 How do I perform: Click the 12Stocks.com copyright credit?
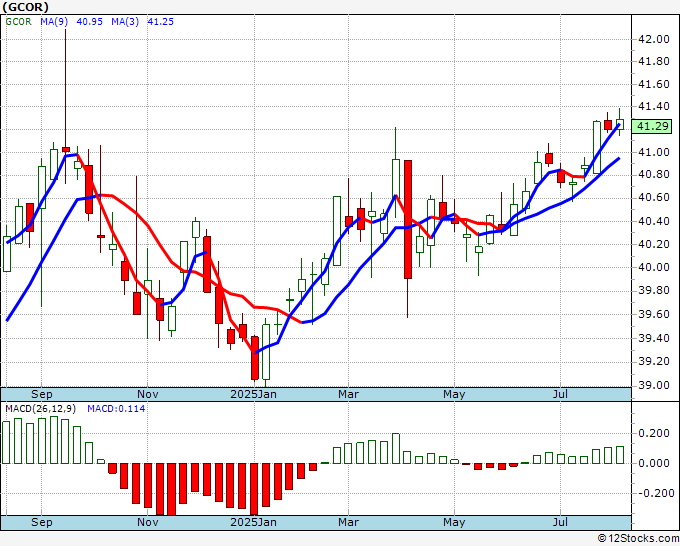click(x=638, y=539)
